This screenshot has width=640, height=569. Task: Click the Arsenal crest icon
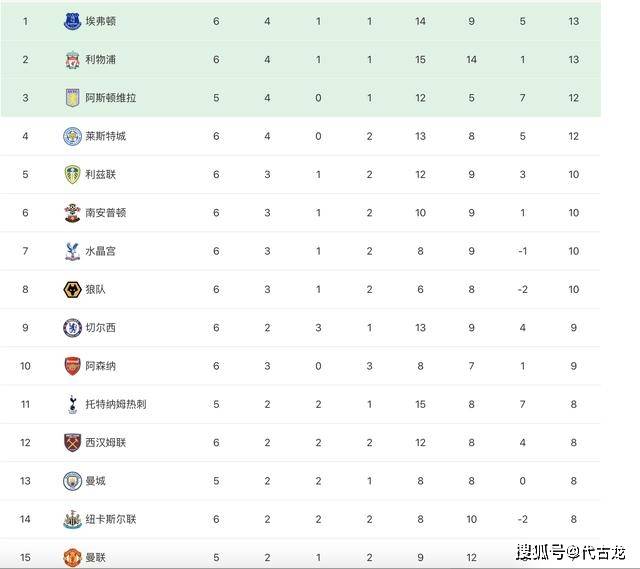pos(73,366)
